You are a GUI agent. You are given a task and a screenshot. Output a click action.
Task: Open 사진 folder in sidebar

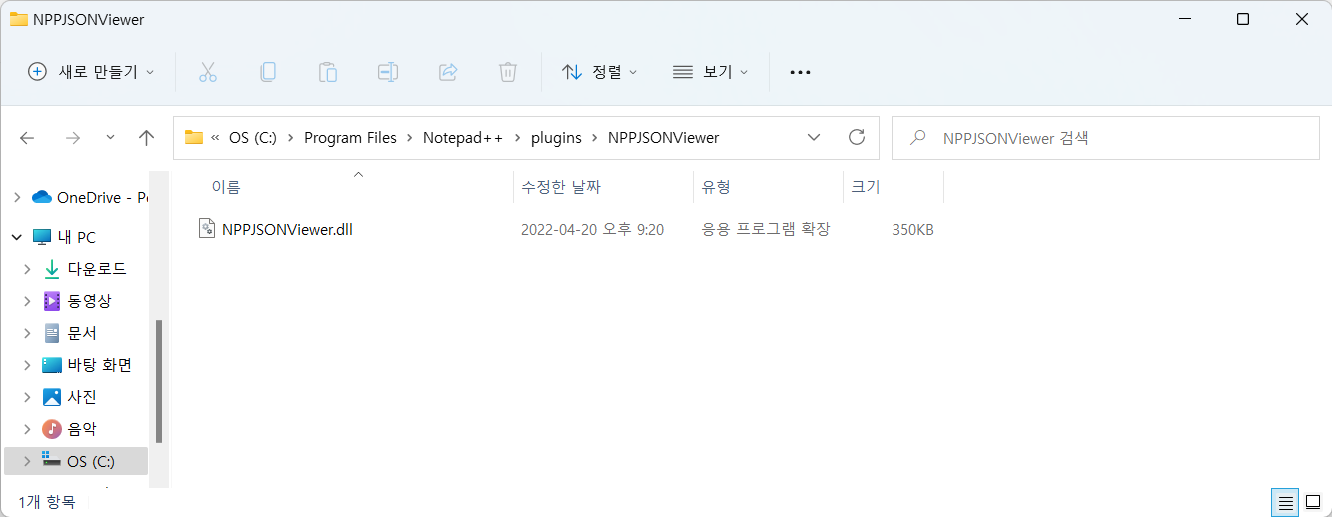coord(70,397)
